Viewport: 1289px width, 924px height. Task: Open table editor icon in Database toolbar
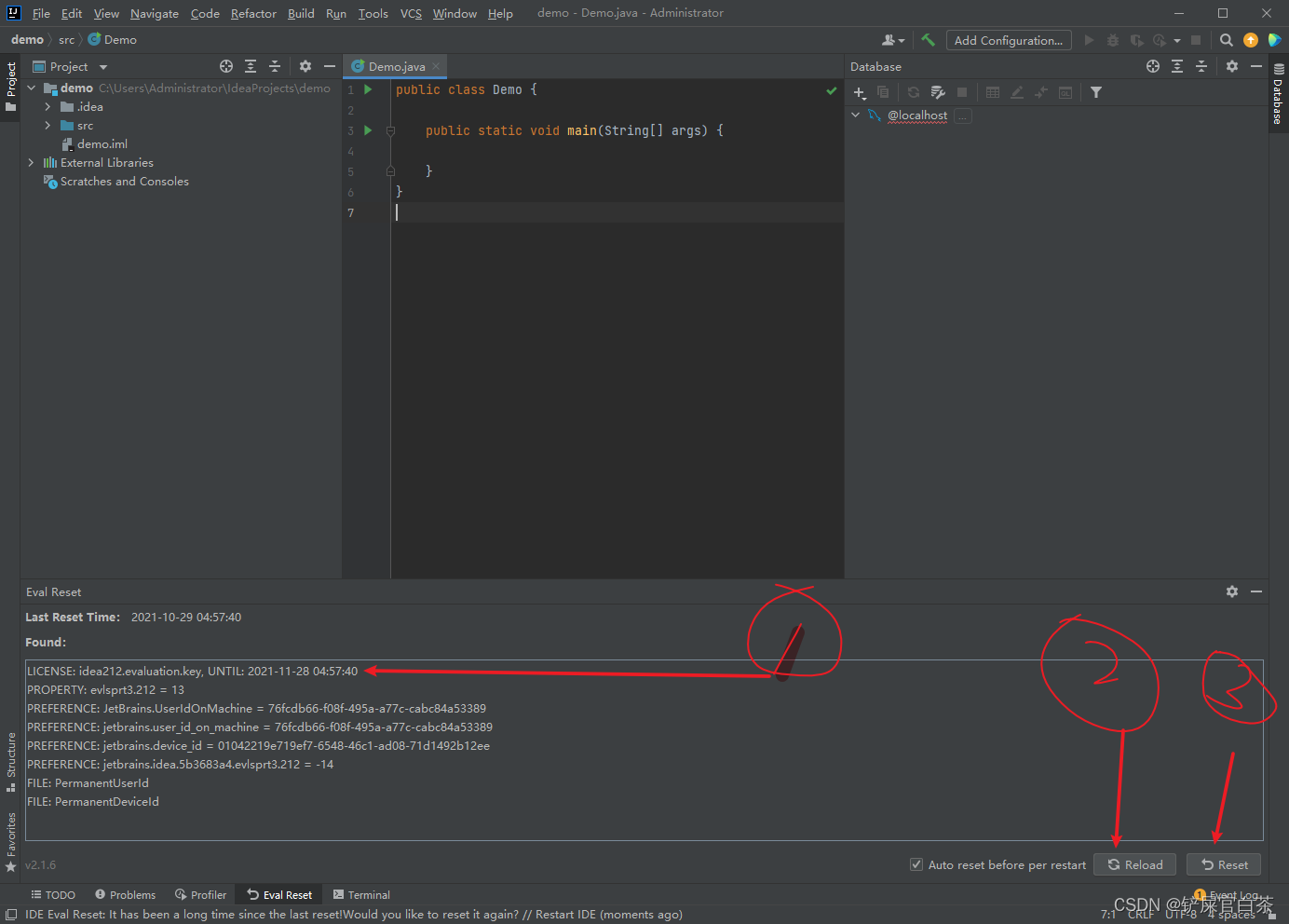tap(993, 92)
